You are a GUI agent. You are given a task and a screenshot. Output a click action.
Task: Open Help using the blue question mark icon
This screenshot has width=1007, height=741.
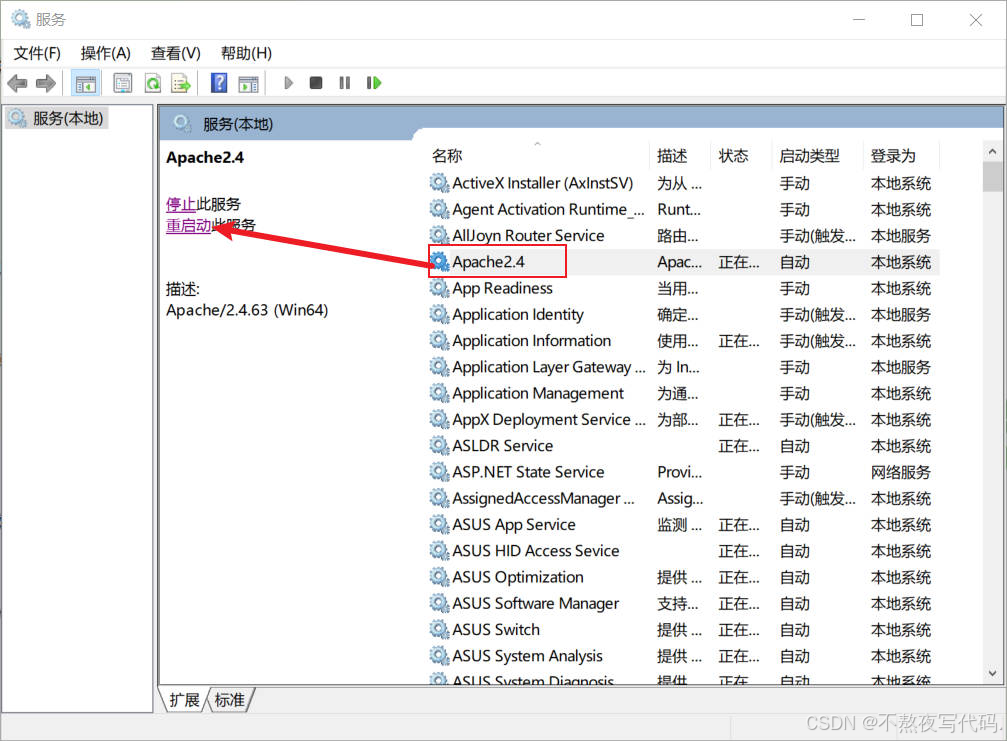218,83
